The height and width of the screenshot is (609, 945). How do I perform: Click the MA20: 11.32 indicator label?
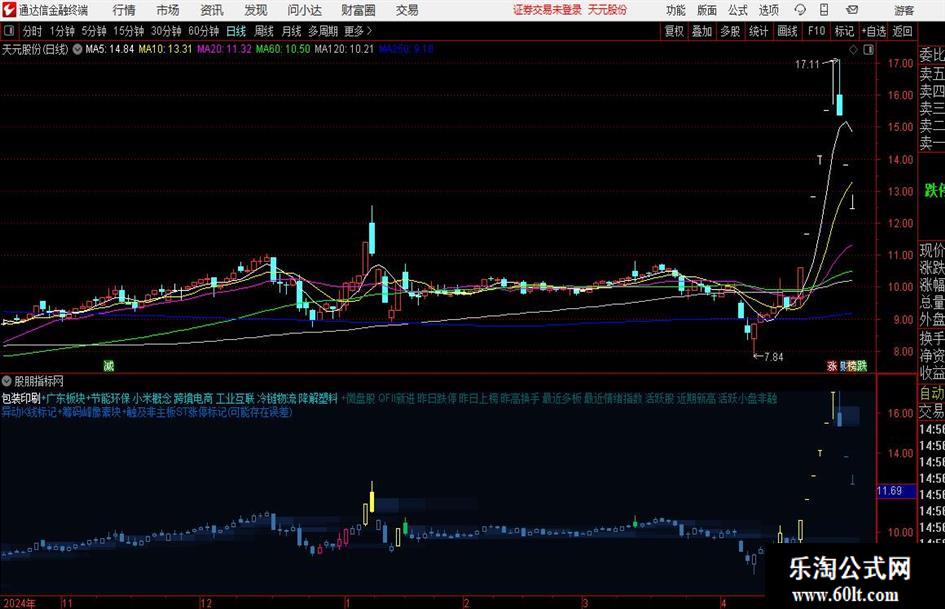tap(224, 49)
